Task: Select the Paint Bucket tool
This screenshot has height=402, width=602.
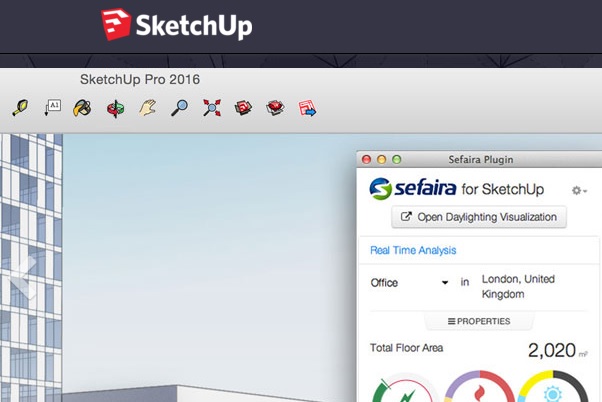Action: pyautogui.click(x=82, y=108)
